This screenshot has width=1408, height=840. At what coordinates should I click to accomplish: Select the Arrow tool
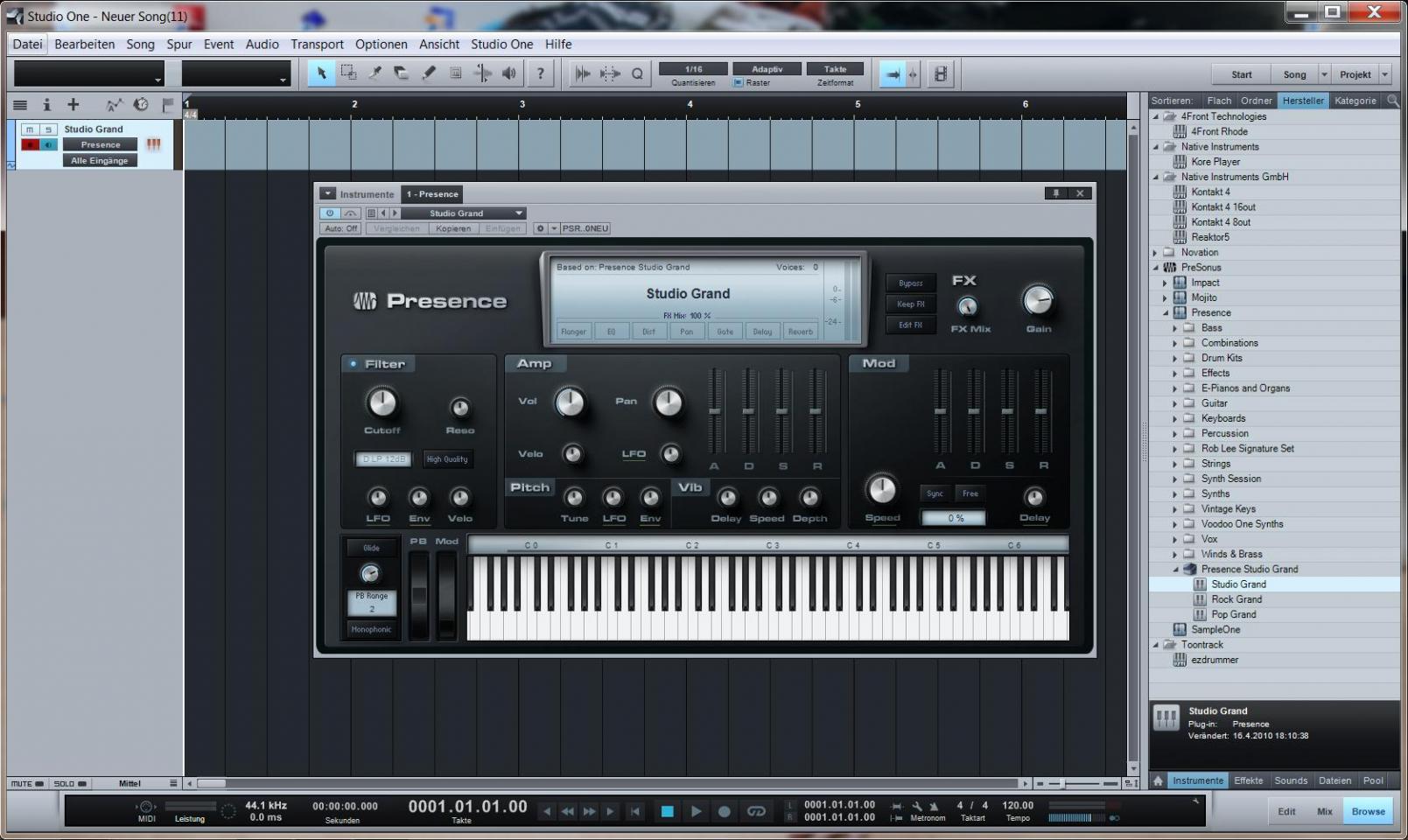(321, 73)
